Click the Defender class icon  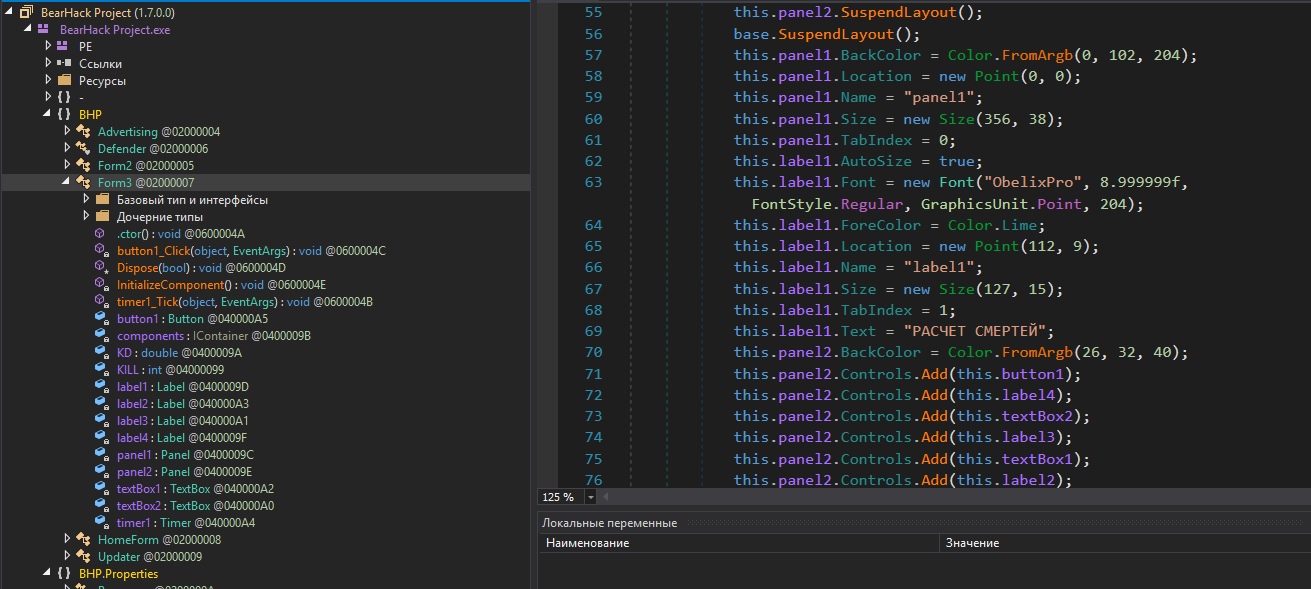(83, 148)
